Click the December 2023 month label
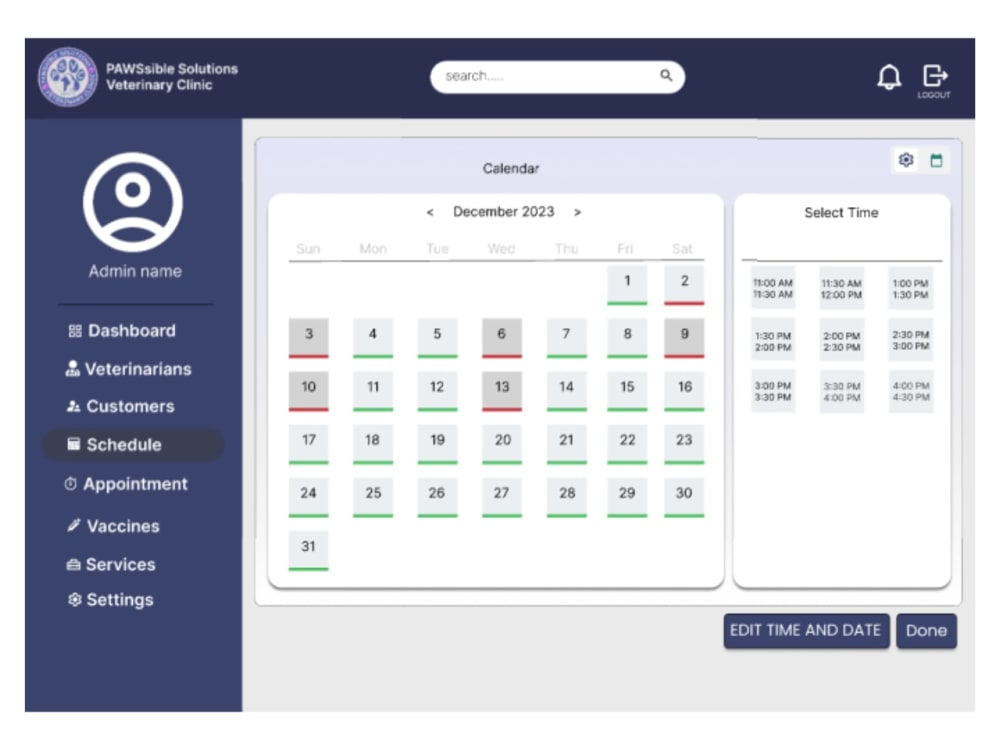 point(503,212)
